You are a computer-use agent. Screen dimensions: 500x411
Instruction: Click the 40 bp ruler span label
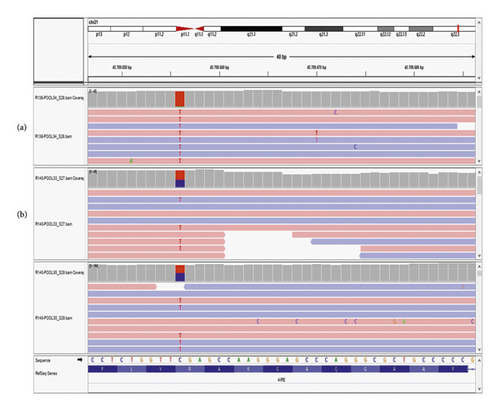pos(281,57)
